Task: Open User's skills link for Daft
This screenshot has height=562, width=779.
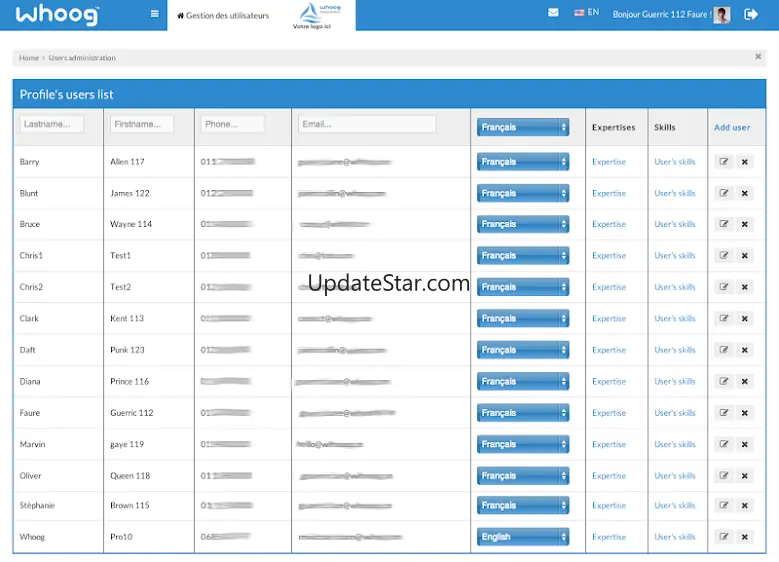Action: pos(675,350)
